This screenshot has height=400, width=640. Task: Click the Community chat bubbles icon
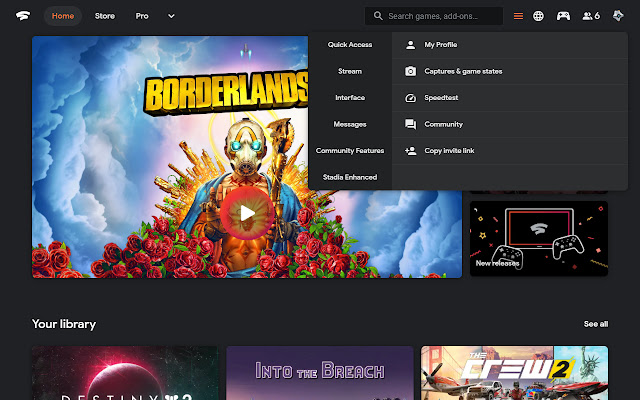[410, 124]
